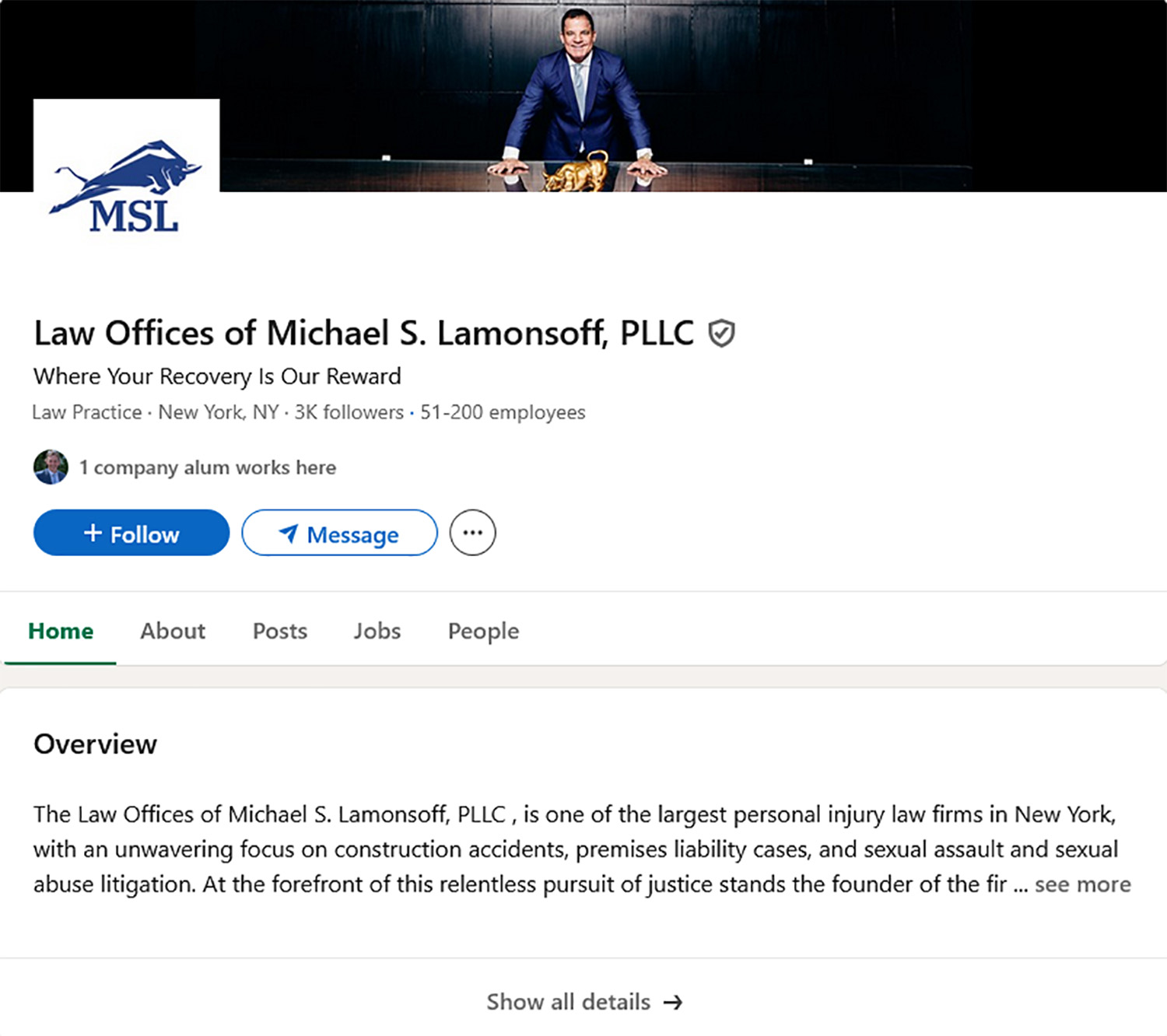The image size is (1167, 1036).
Task: Open the Jobs tab
Action: (x=377, y=631)
